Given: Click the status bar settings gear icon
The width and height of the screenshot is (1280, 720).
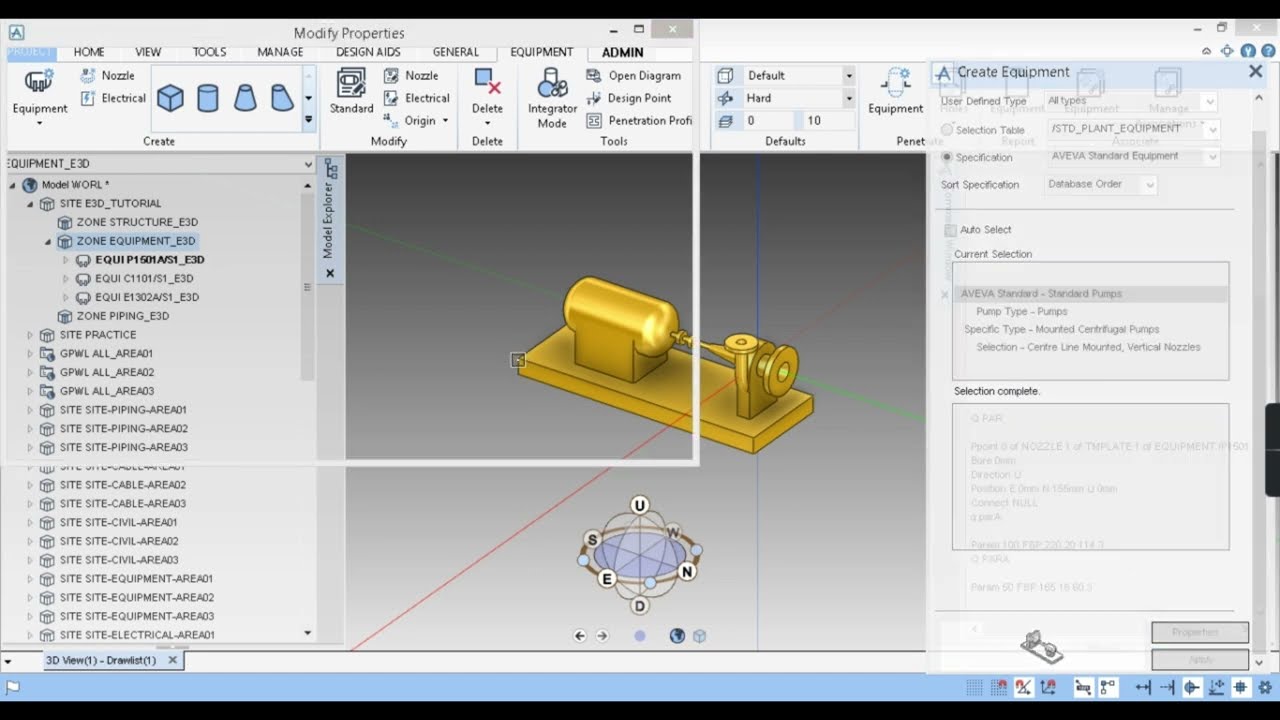Looking at the screenshot, I should (1265, 687).
